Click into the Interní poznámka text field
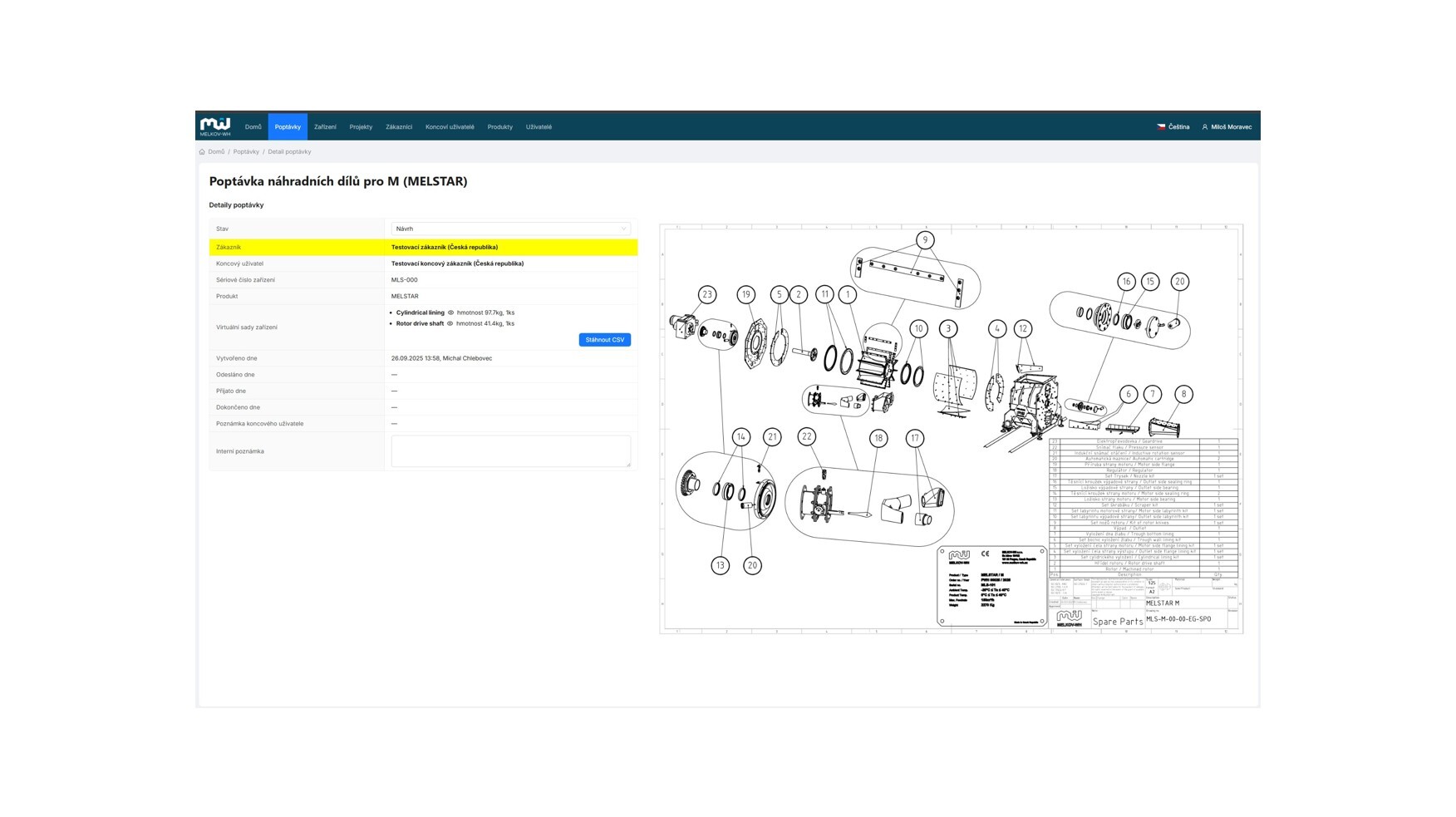 (x=510, y=451)
